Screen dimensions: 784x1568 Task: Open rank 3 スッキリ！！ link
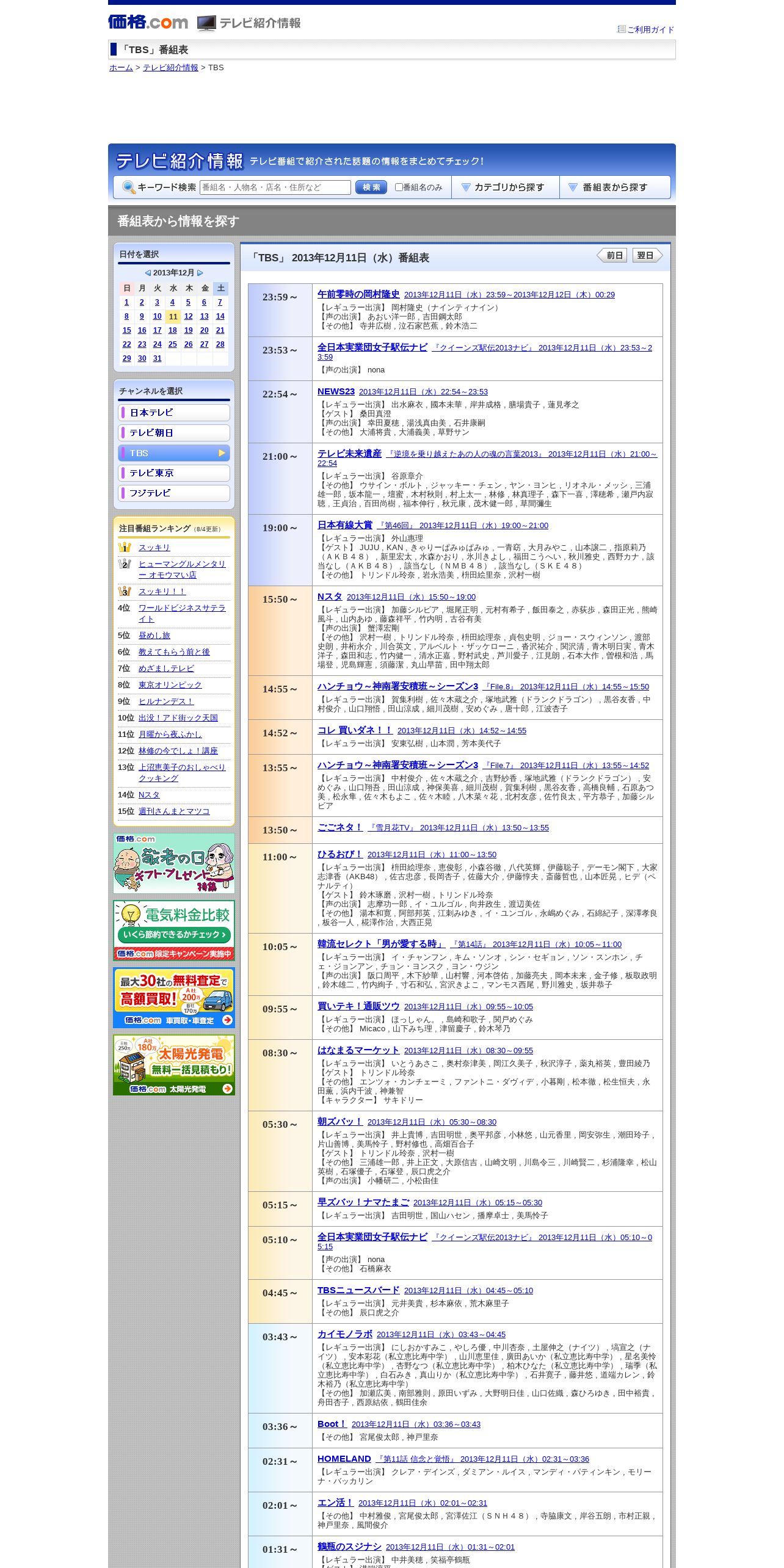[x=162, y=592]
